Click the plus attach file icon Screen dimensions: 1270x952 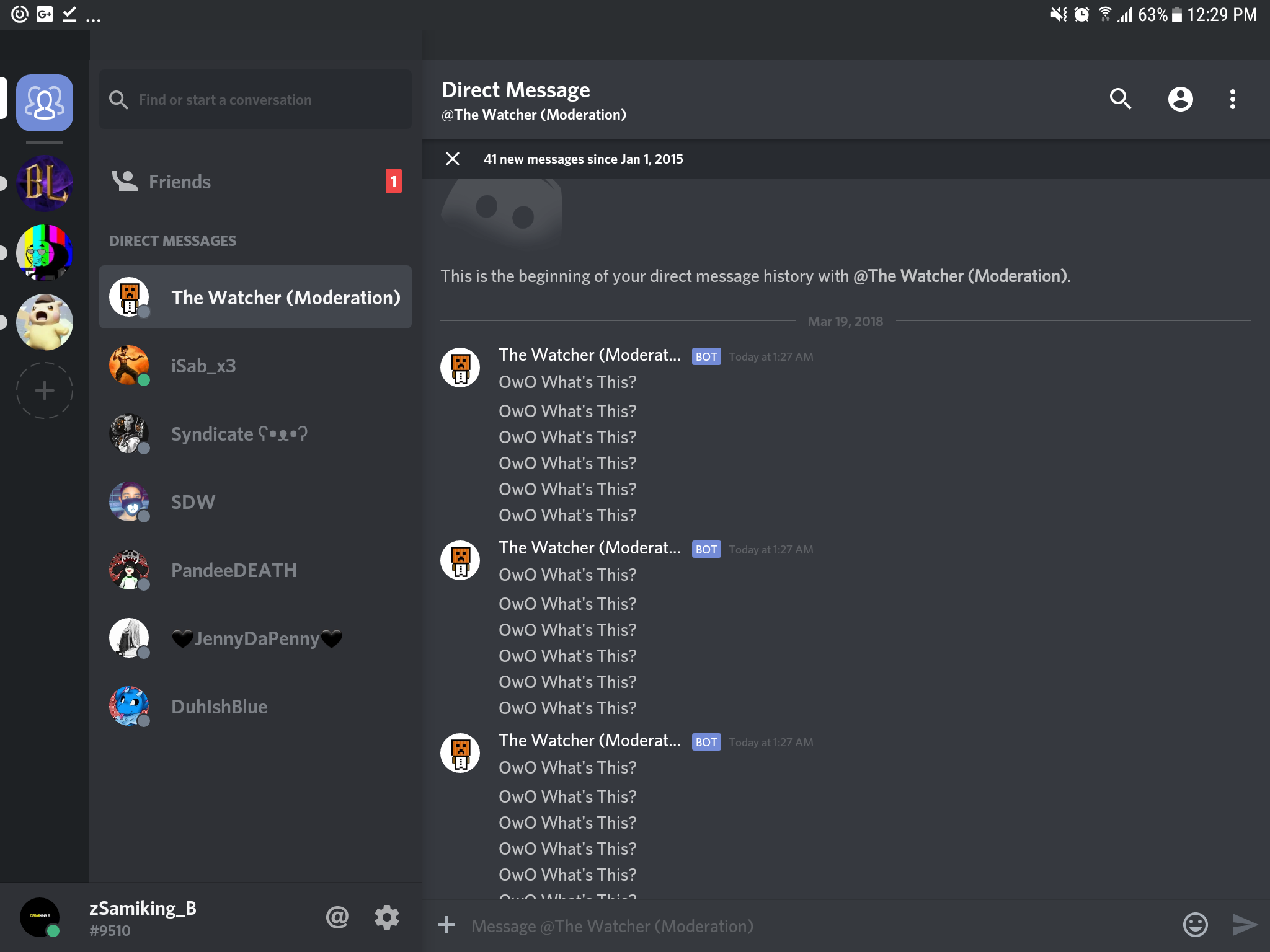pyautogui.click(x=446, y=925)
